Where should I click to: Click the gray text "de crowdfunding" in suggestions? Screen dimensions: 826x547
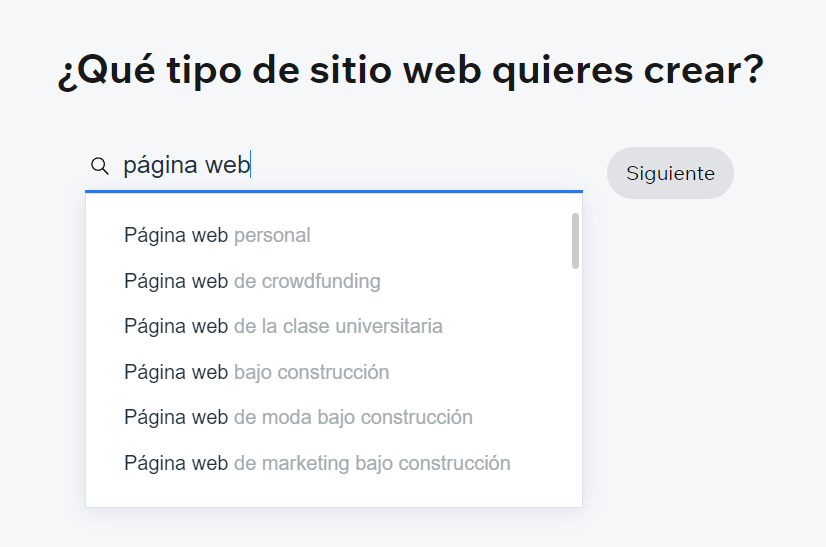(x=307, y=281)
